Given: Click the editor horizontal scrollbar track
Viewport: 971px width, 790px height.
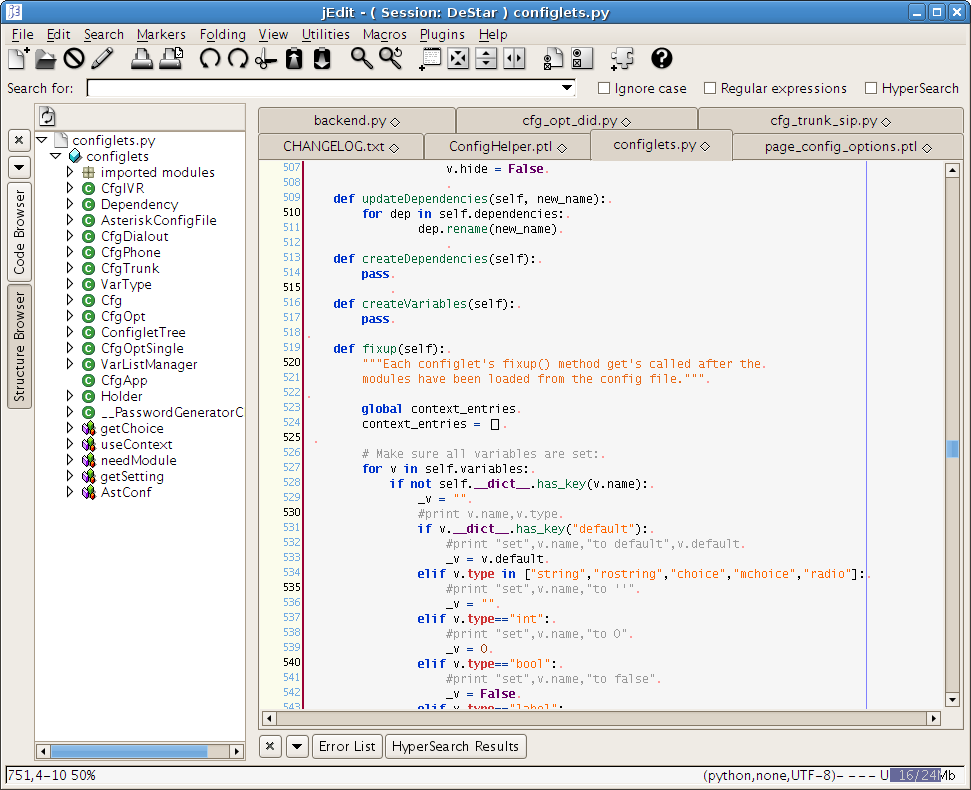Looking at the screenshot, I should 601,718.
